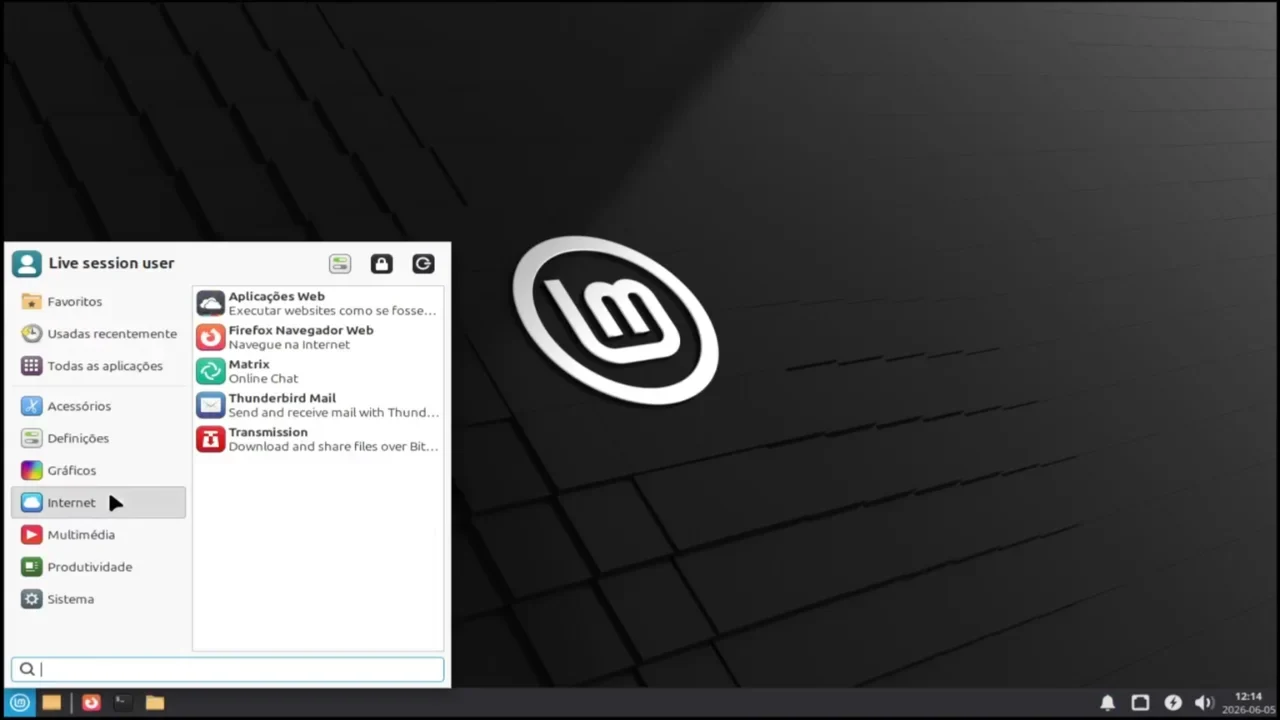Open file manager from taskbar folder icon

(155, 702)
